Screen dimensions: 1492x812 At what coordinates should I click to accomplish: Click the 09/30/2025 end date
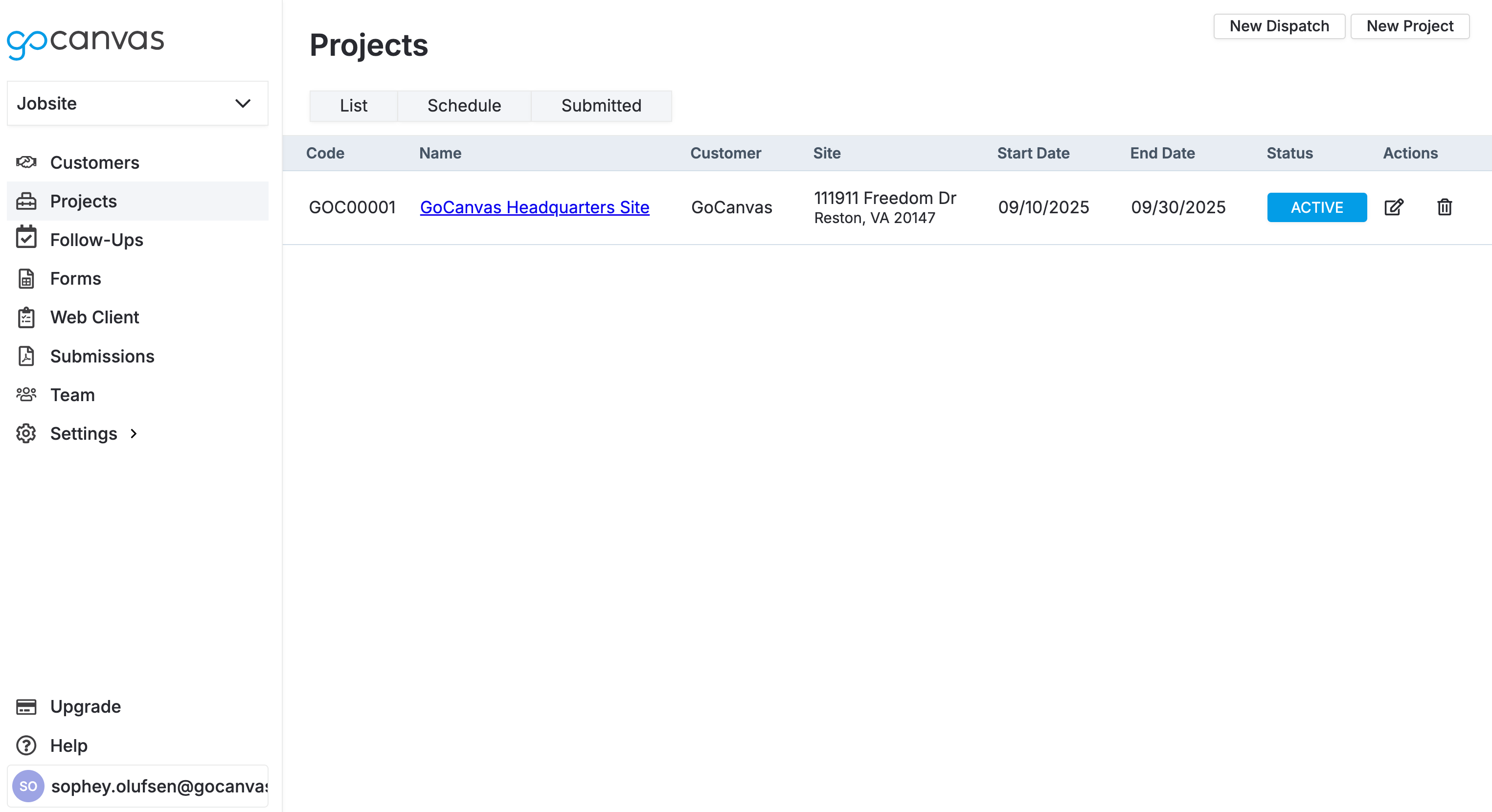coord(1178,207)
